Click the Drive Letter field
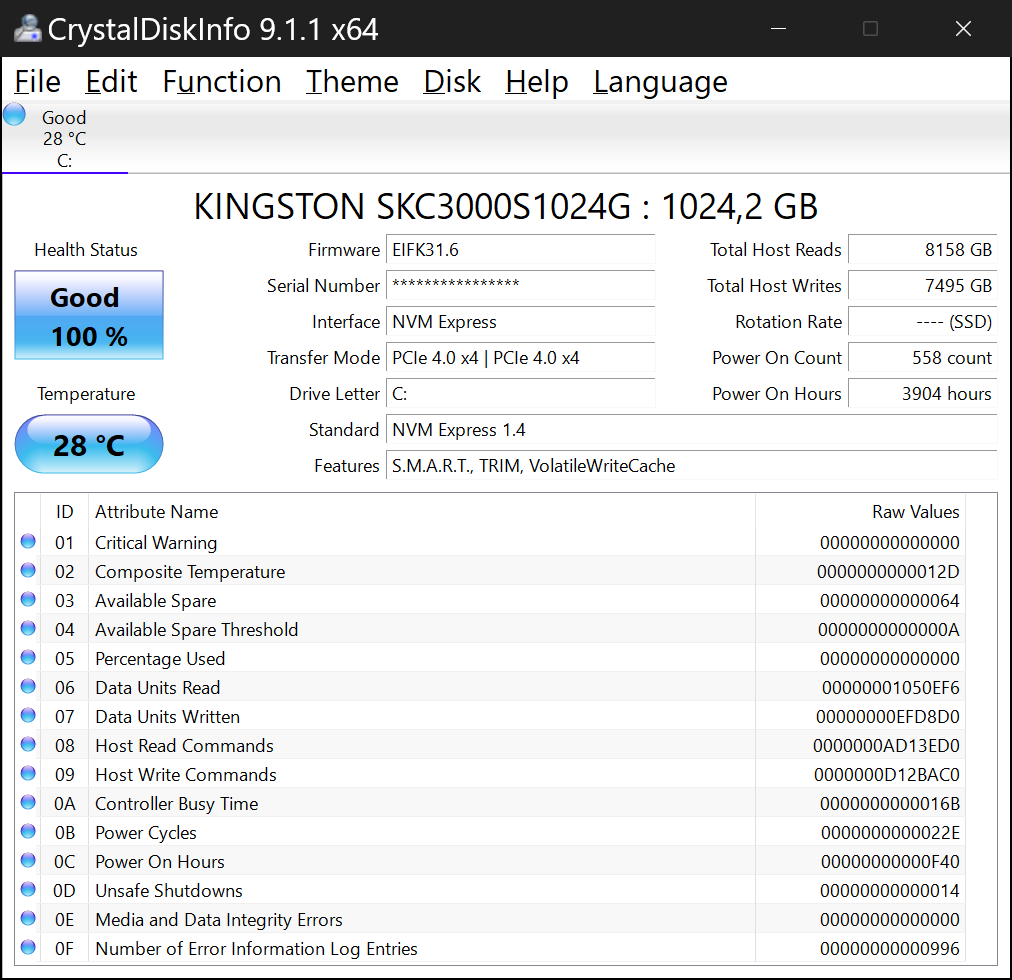The image size is (1012, 980). click(x=520, y=394)
